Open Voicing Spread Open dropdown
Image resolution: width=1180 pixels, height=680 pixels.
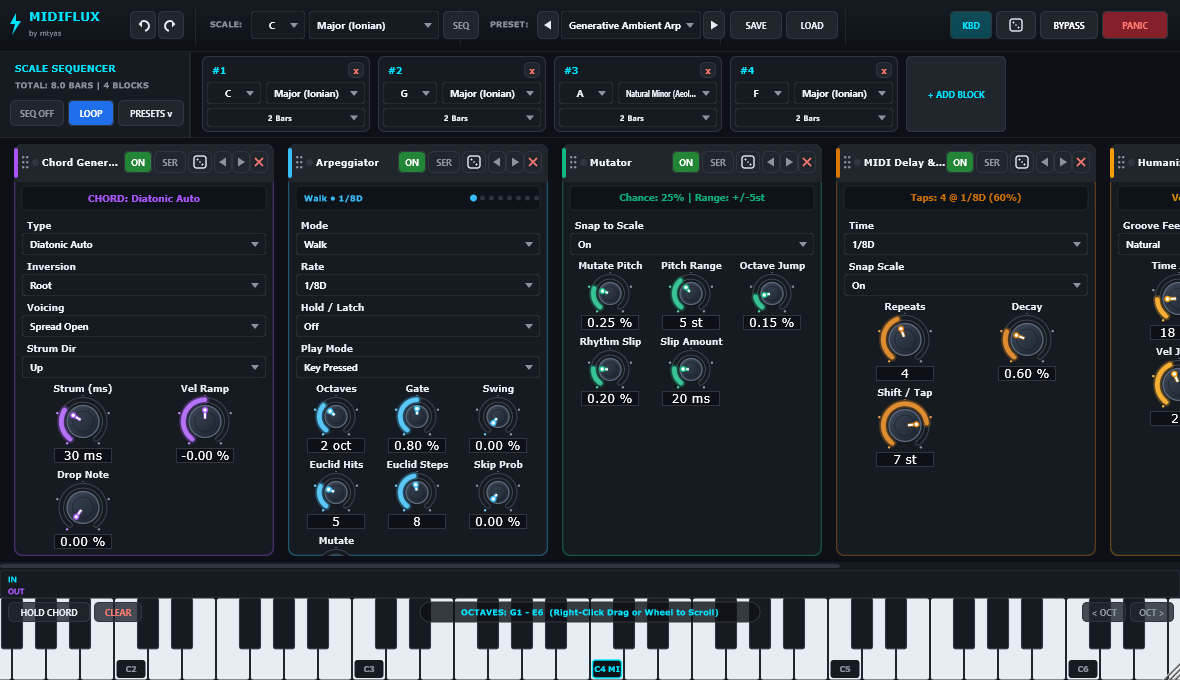[x=144, y=326]
